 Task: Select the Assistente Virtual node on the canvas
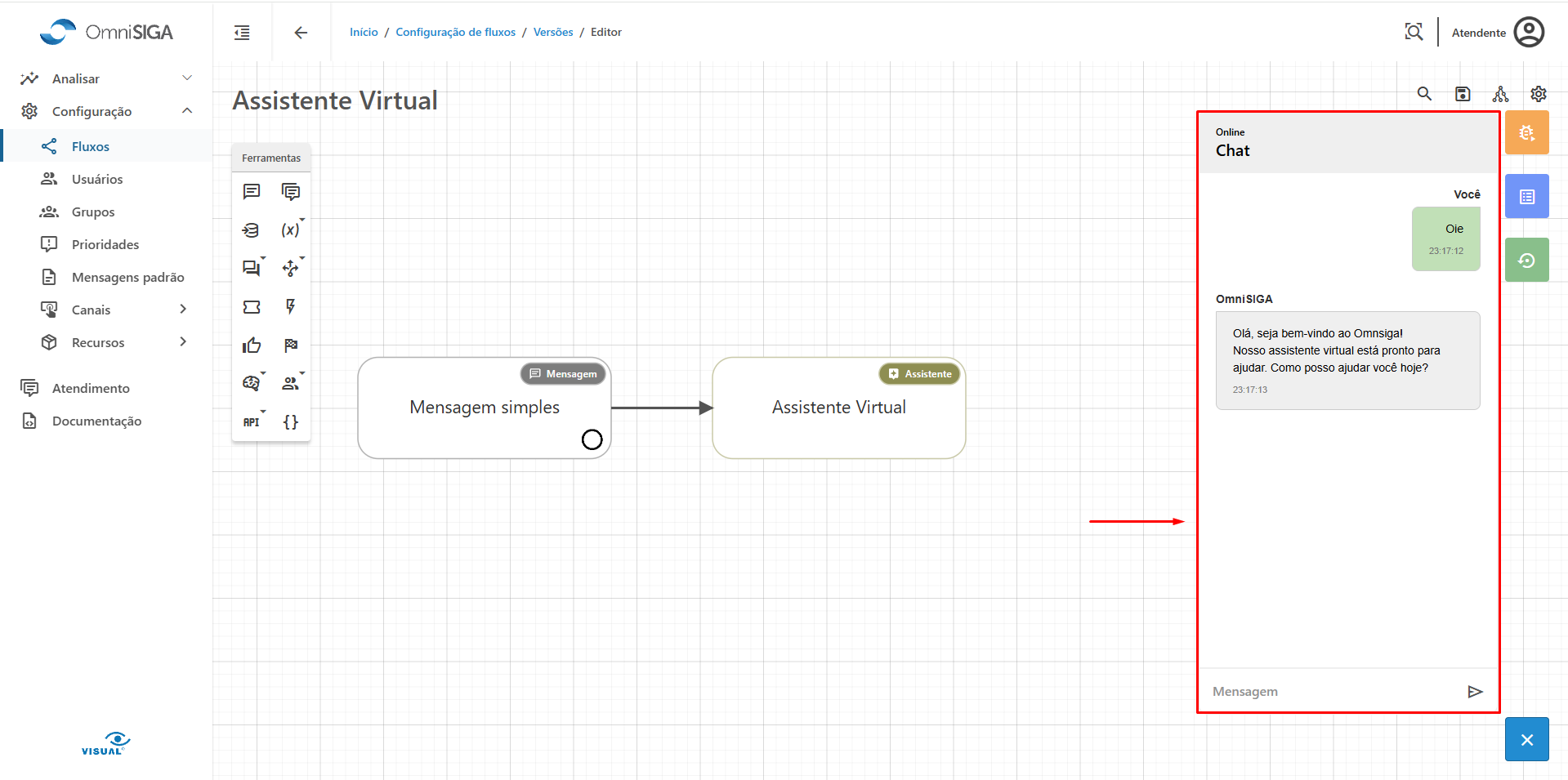coord(839,408)
